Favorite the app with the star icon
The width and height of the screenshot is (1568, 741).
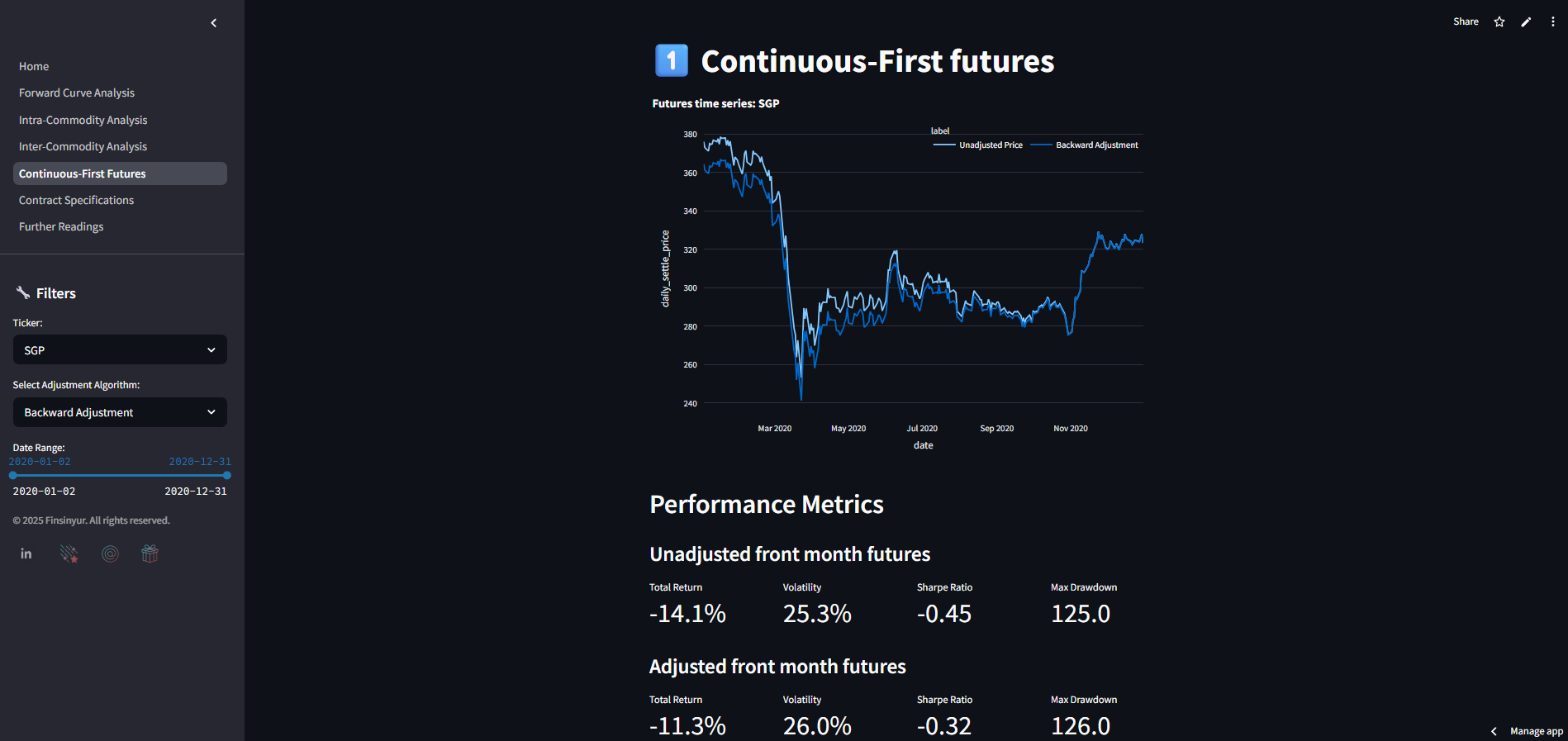coord(1499,22)
